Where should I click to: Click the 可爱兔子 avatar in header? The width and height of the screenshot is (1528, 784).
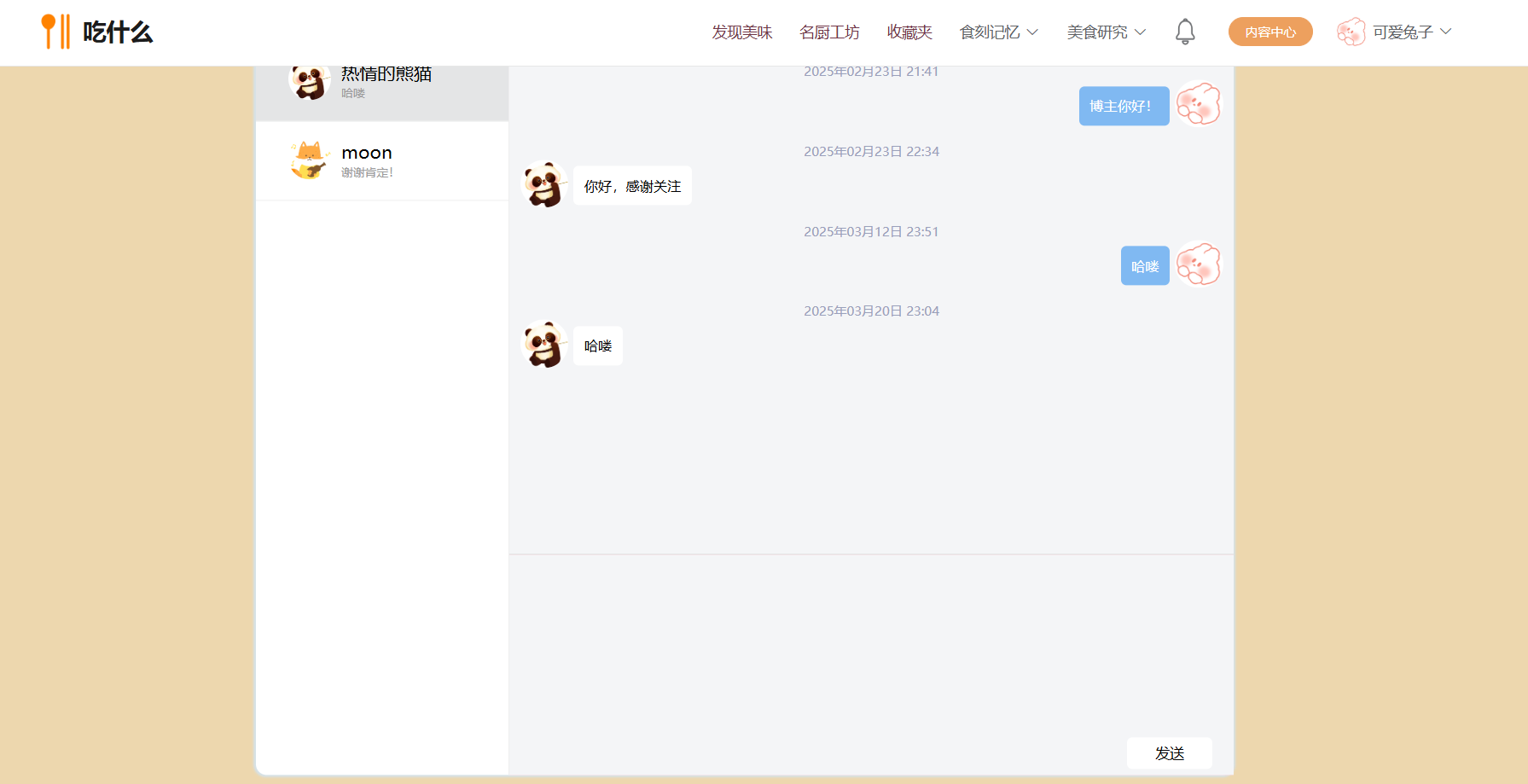click(1351, 32)
